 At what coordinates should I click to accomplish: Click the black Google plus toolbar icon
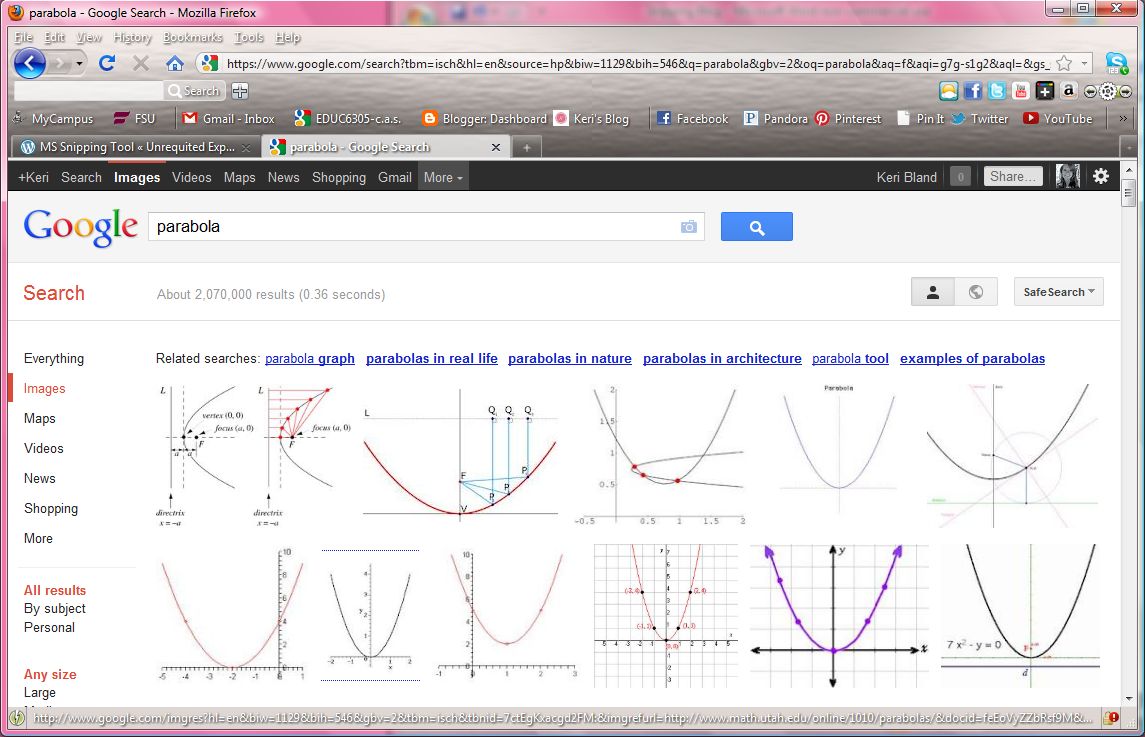tap(1045, 91)
